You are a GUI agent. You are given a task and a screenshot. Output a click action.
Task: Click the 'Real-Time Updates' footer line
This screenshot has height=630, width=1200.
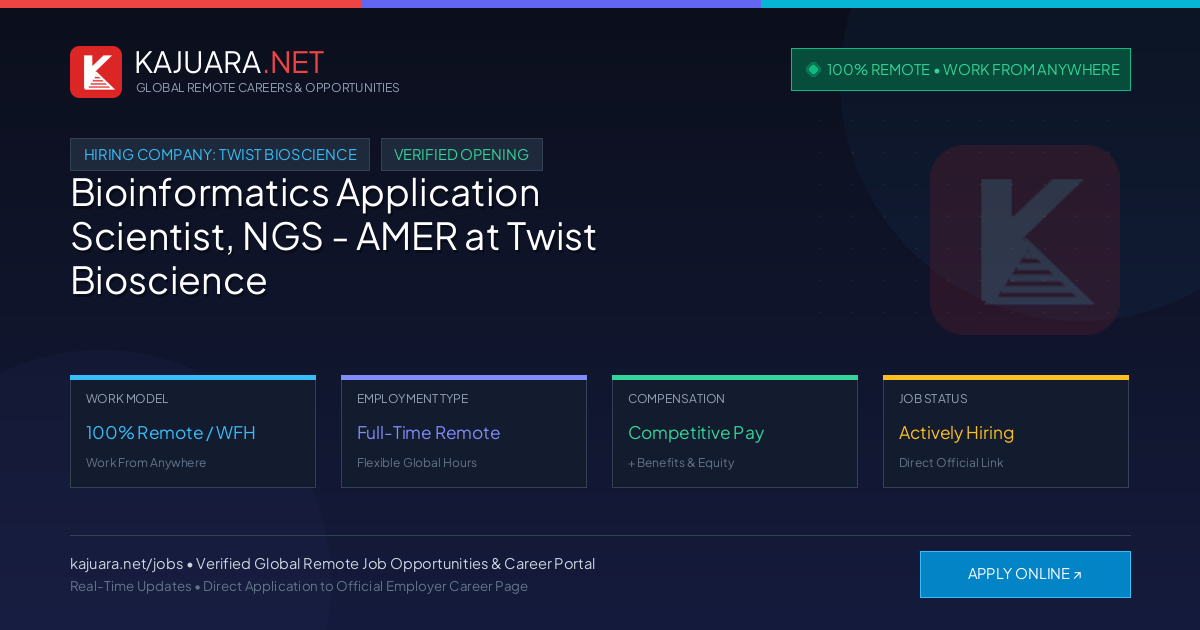pyautogui.click(x=299, y=586)
